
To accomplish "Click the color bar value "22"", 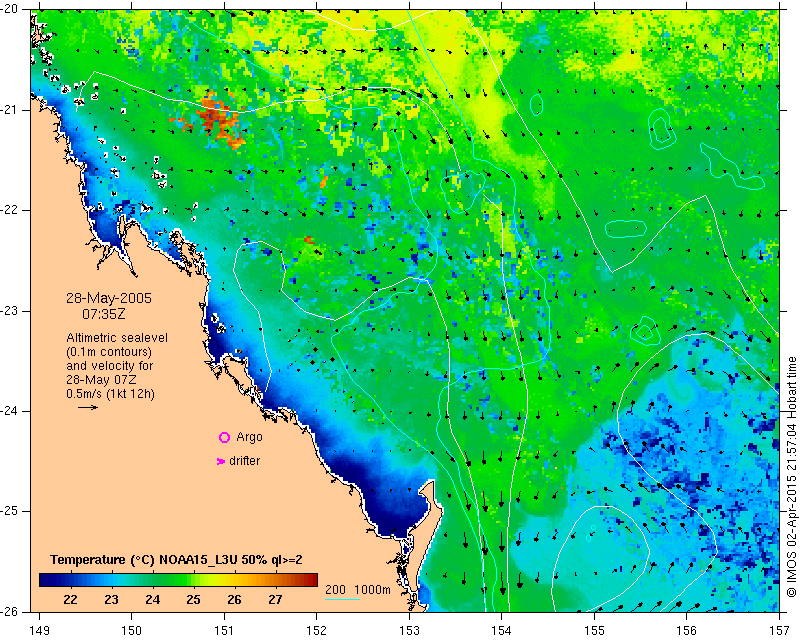I will (x=70, y=599).
